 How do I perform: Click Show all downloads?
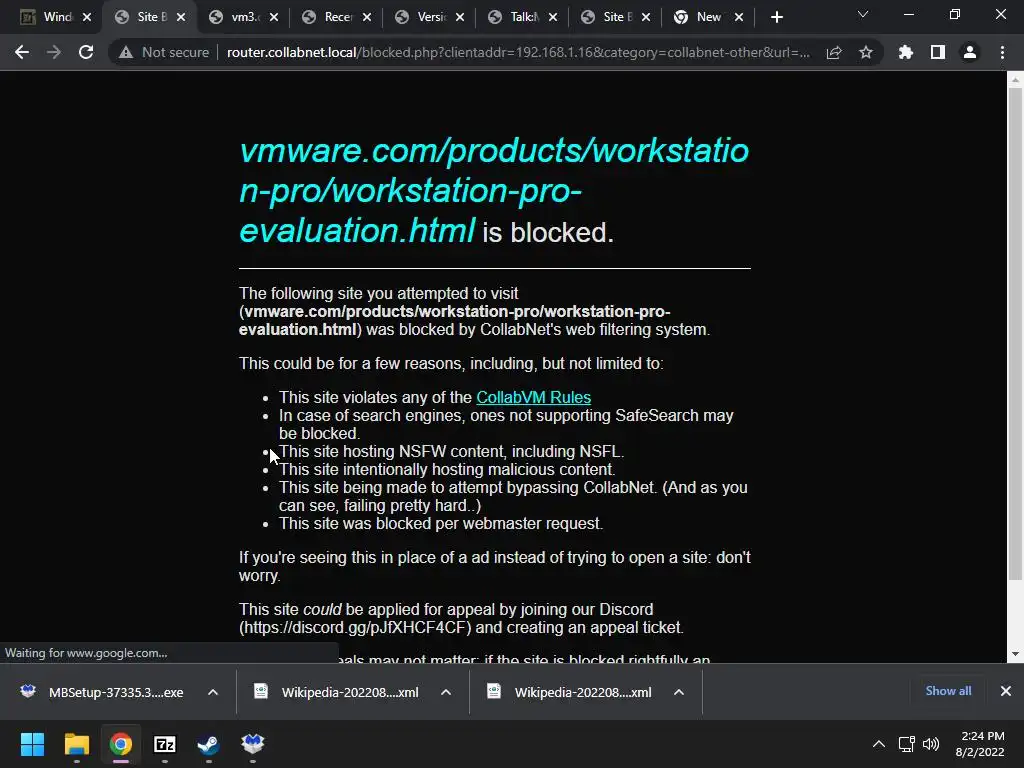pyautogui.click(x=948, y=691)
